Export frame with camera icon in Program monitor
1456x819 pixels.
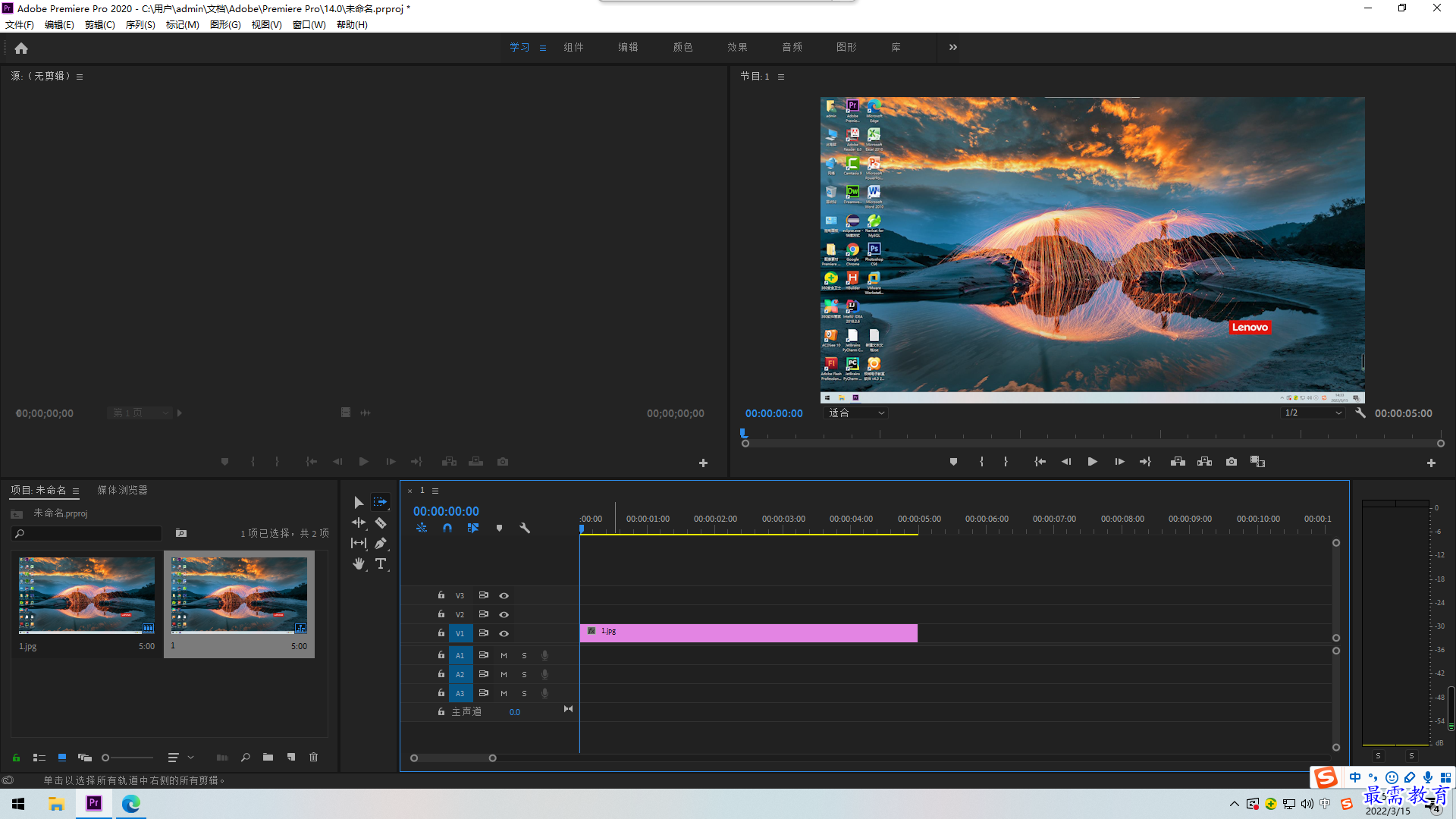coord(1232,462)
